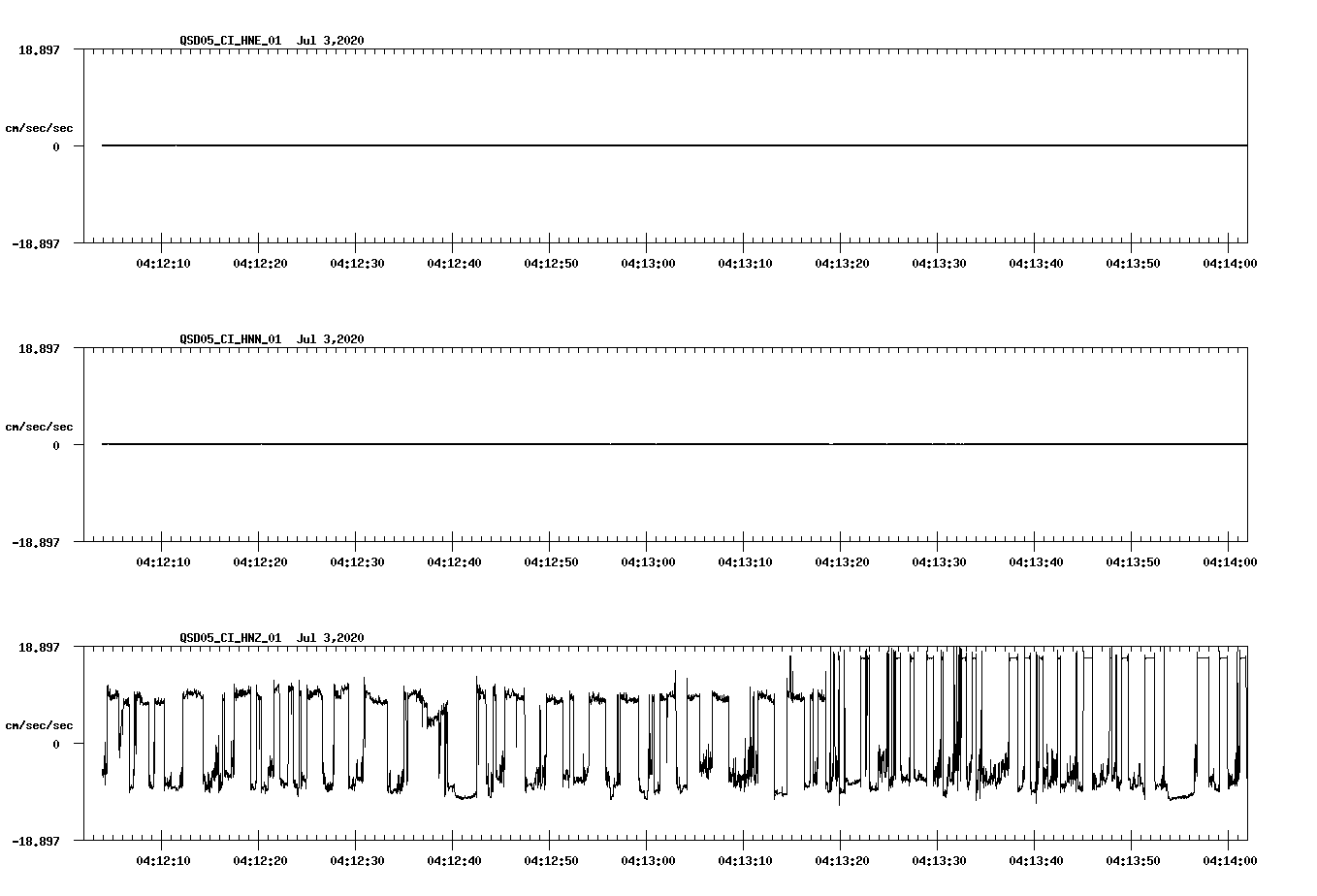Click the flat HNN waveform trace
This screenshot has height=896, width=1317.
[x=674, y=444]
